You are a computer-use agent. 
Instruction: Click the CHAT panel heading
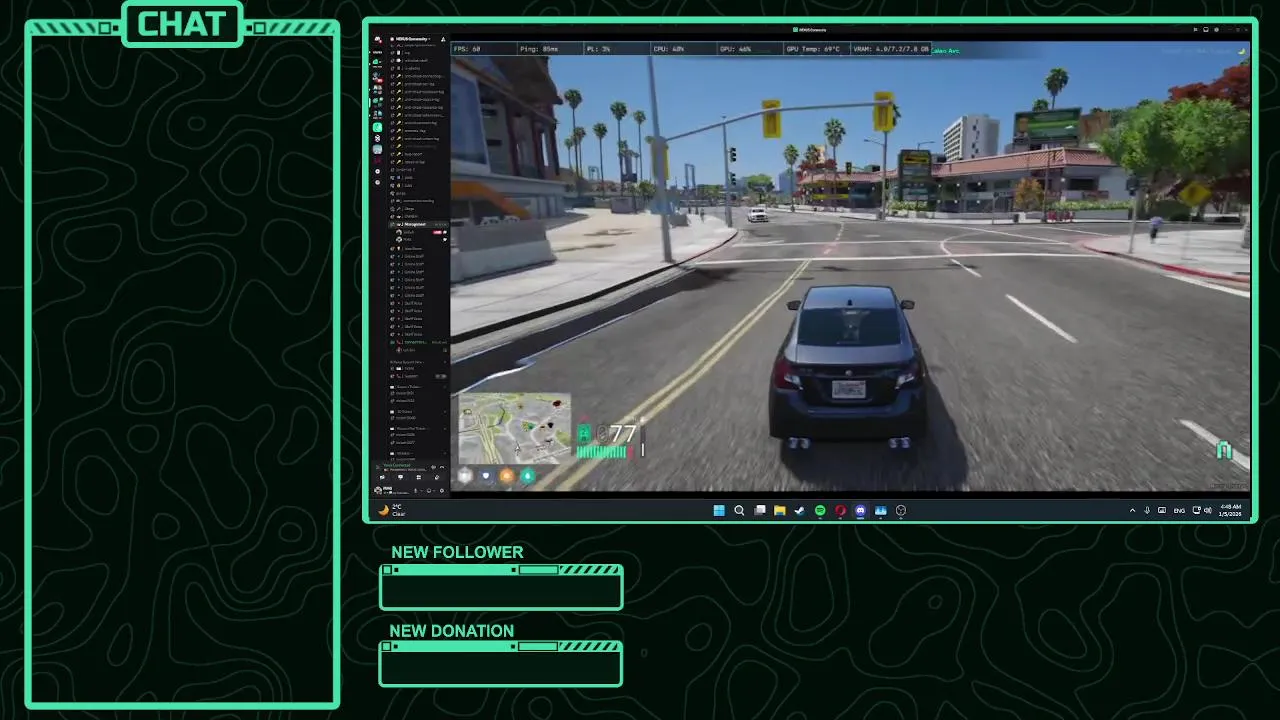182,24
